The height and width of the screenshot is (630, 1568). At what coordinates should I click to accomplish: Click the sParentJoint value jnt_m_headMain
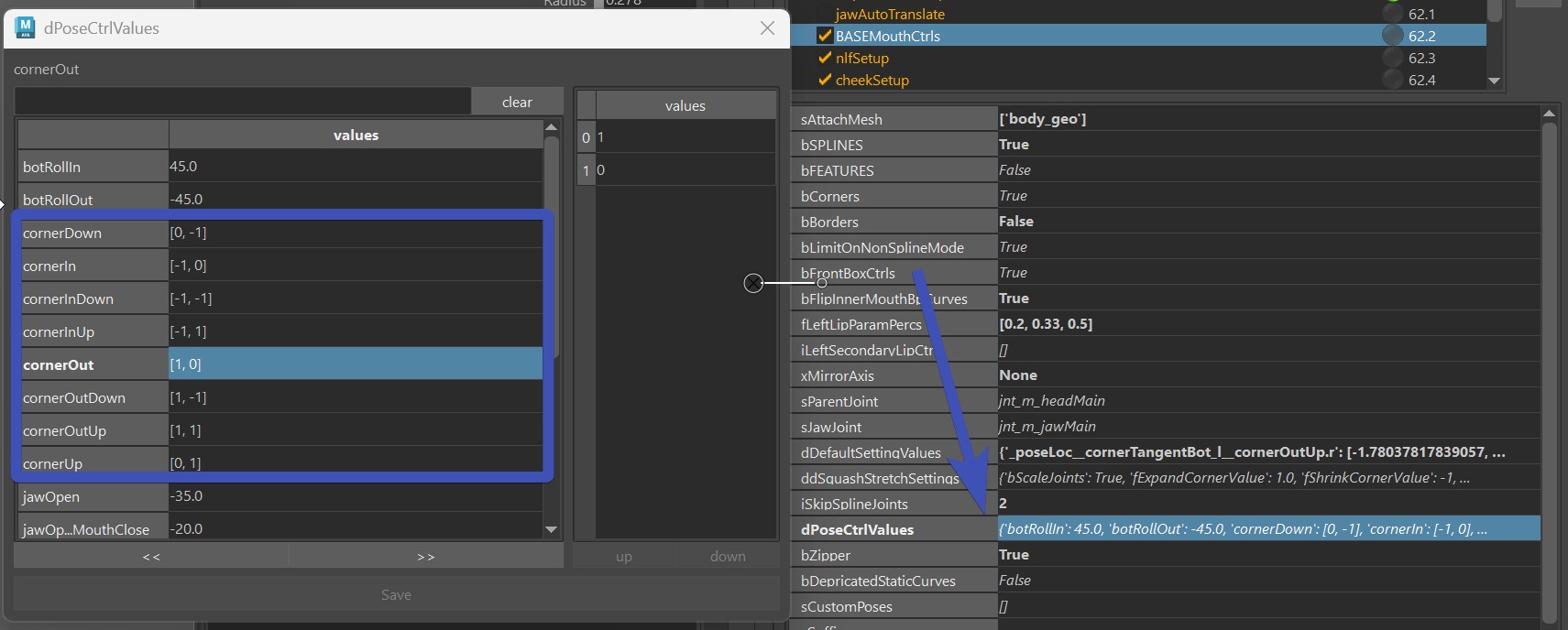(x=1052, y=401)
